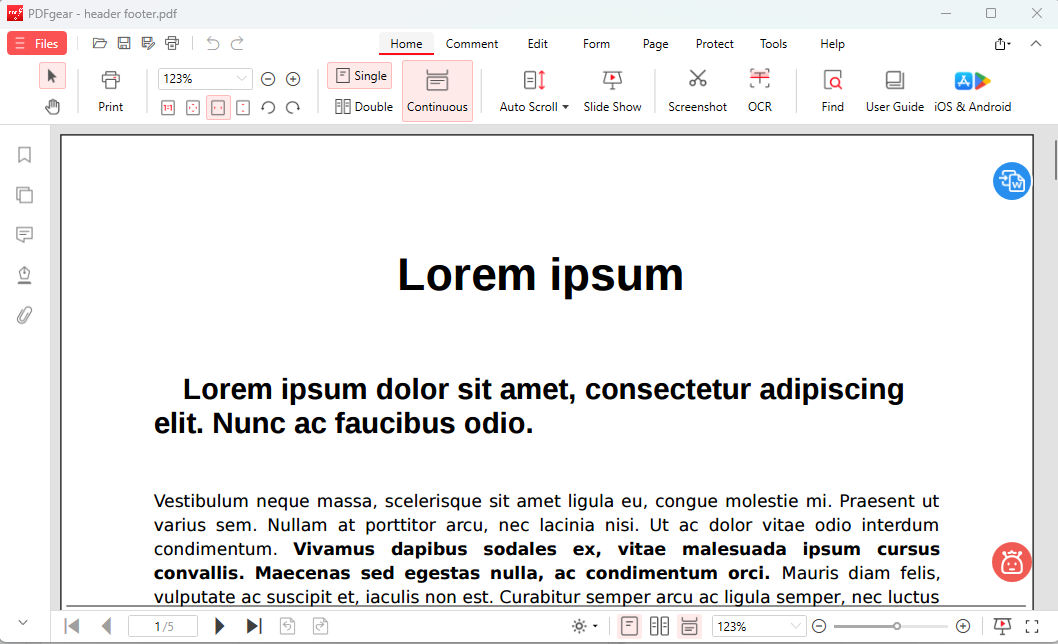
Task: Click the page number field 1/5
Action: [x=163, y=626]
